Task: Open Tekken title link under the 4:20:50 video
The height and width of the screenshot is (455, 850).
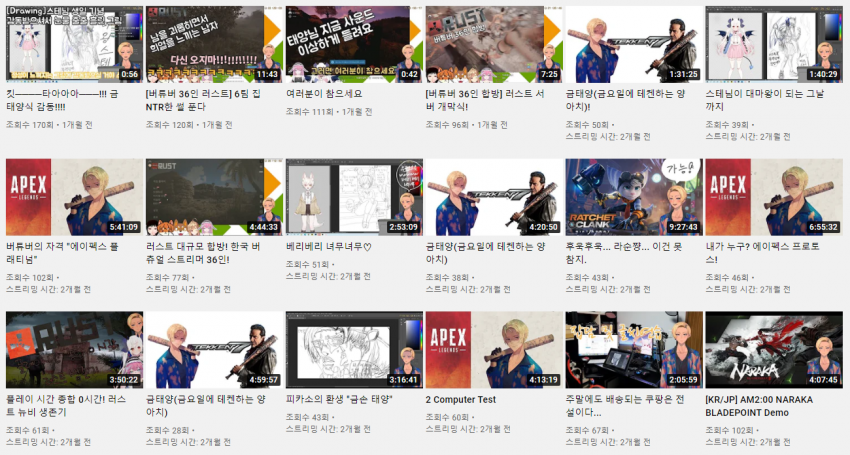Action: tap(485, 253)
